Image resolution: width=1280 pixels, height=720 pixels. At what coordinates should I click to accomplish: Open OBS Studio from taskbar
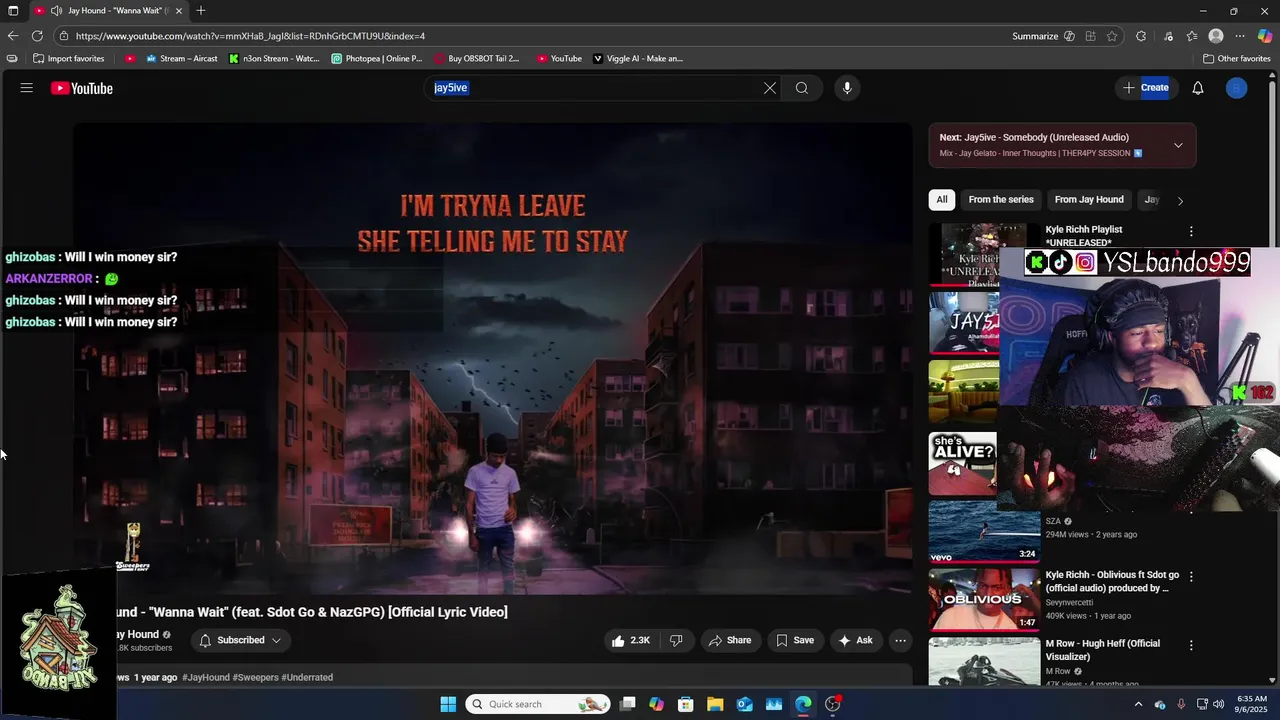pyautogui.click(x=833, y=704)
